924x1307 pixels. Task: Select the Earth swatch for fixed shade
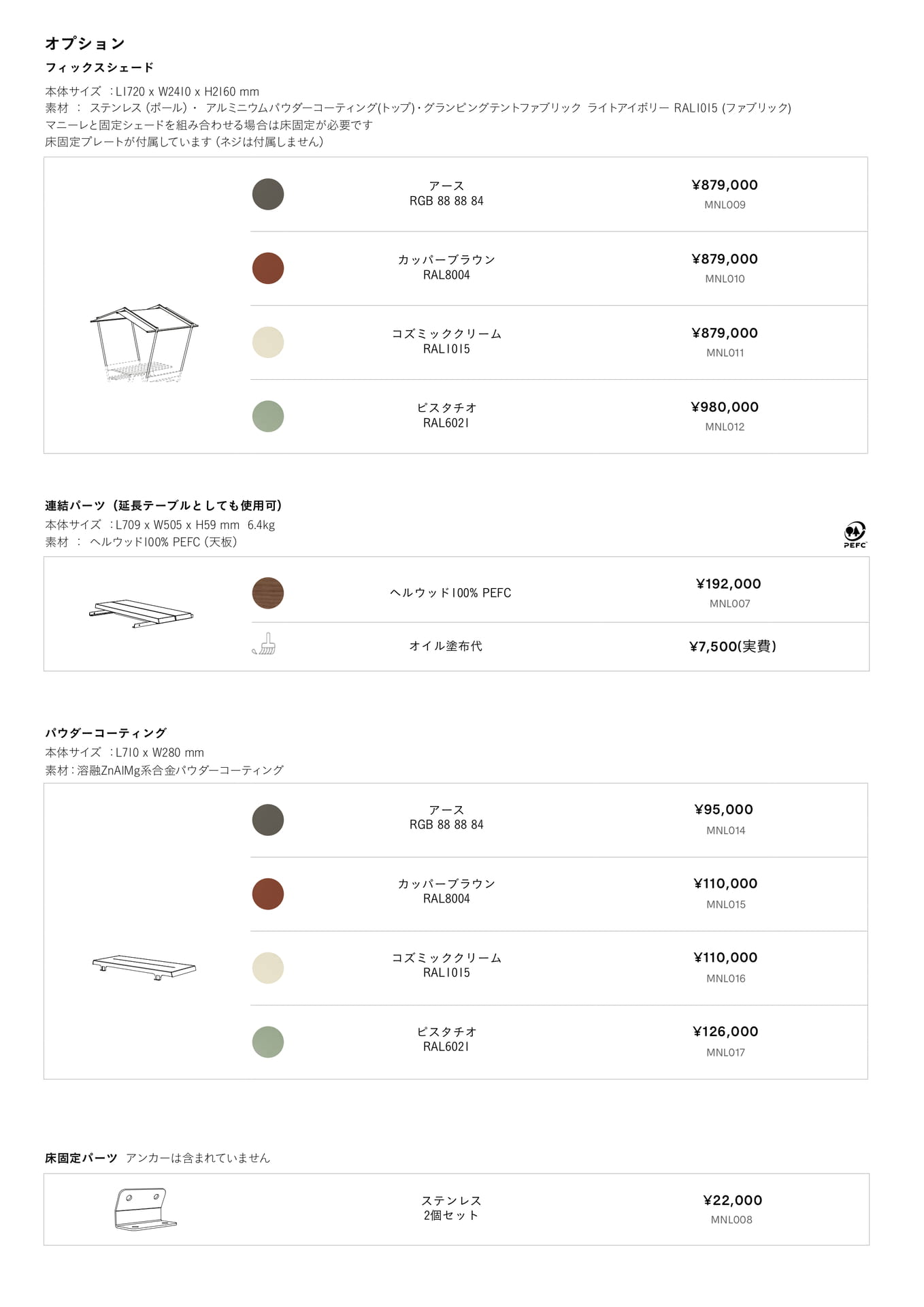tap(268, 194)
